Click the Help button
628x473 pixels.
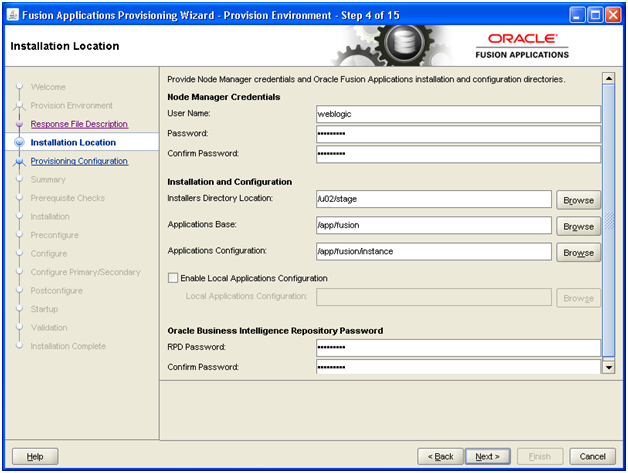[x=35, y=456]
